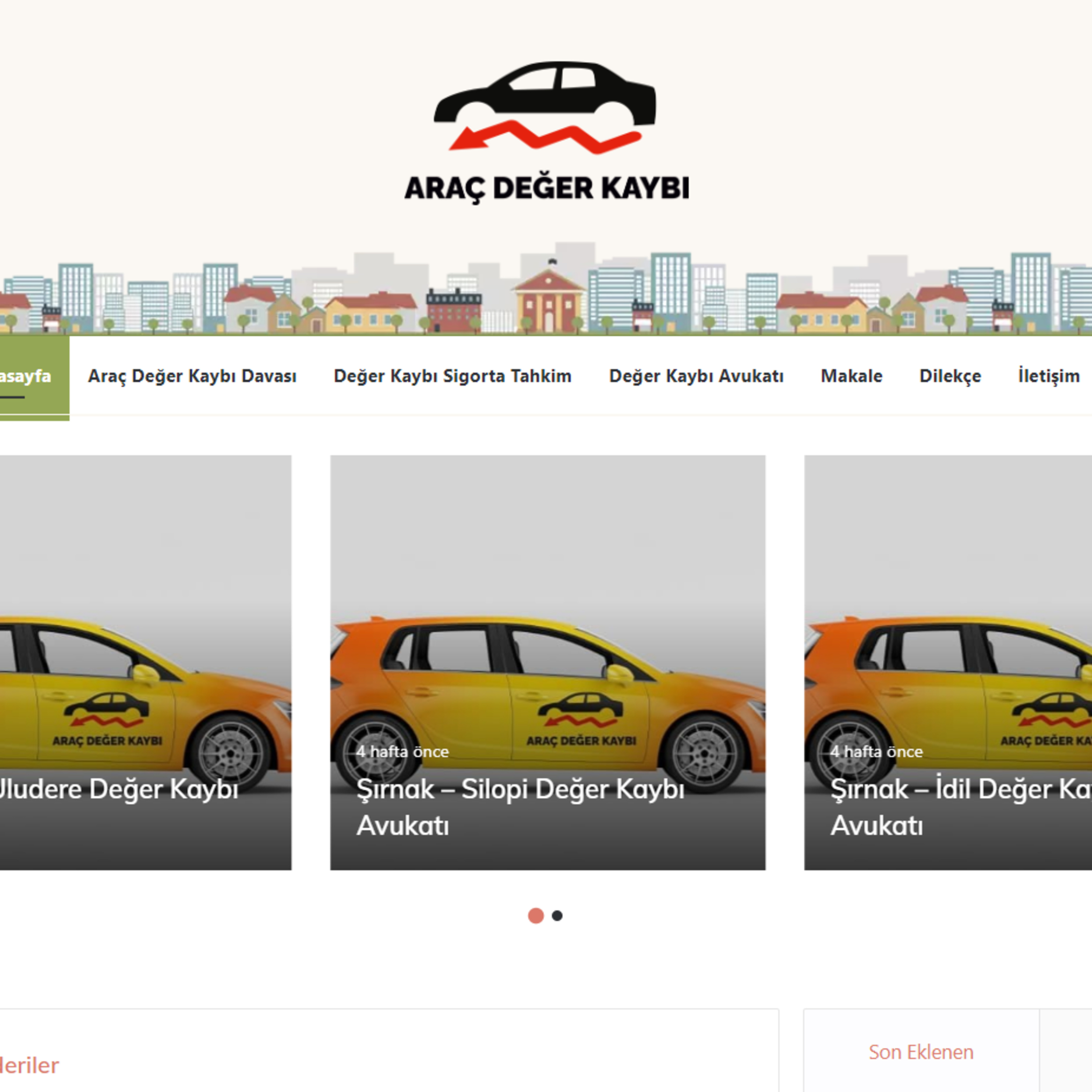Open the Makale menu item
1092x1092 pixels.
click(x=851, y=376)
